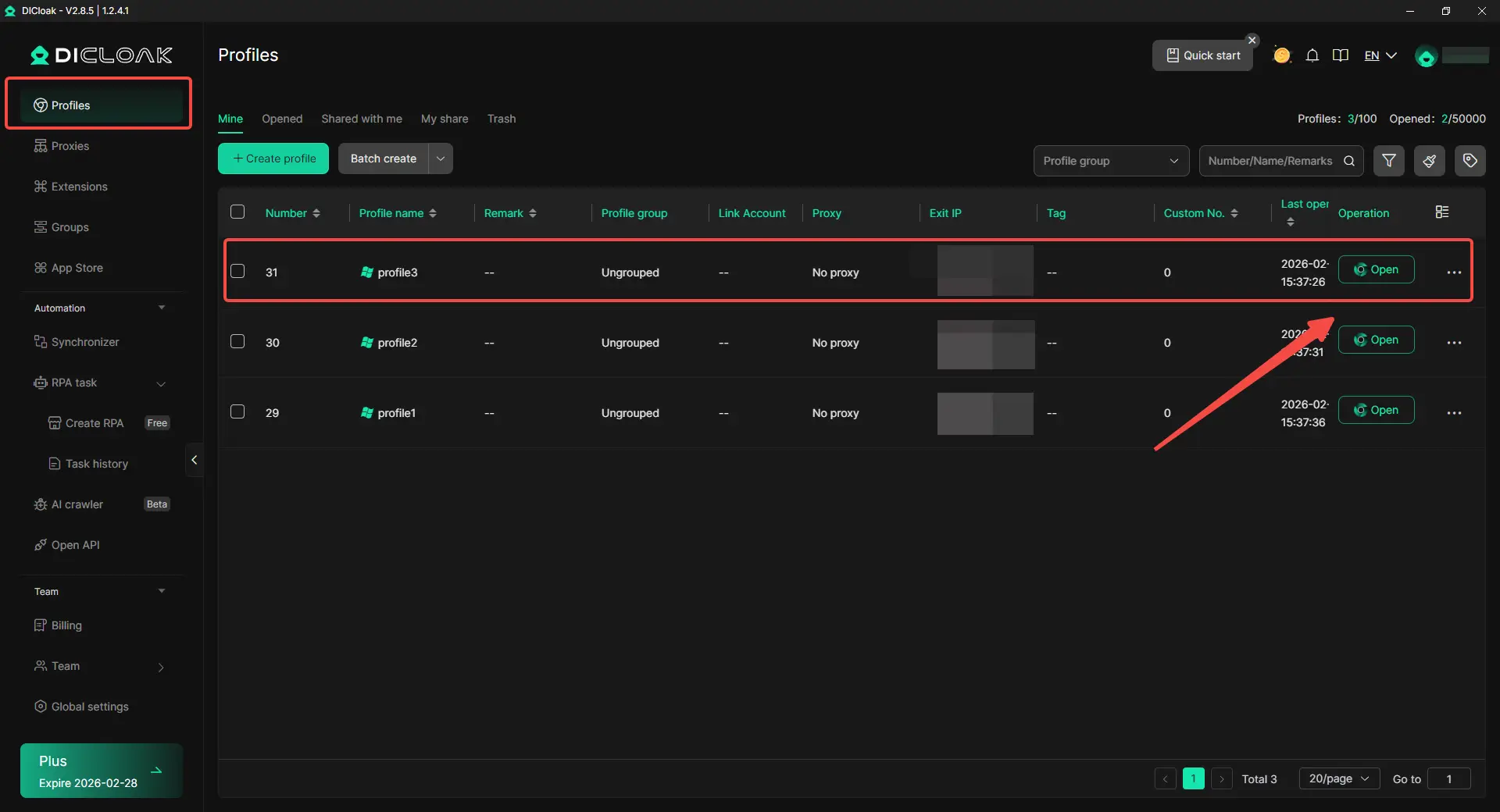Toggle the select-all header checkbox
Viewport: 1500px width, 812px height.
coord(237,212)
